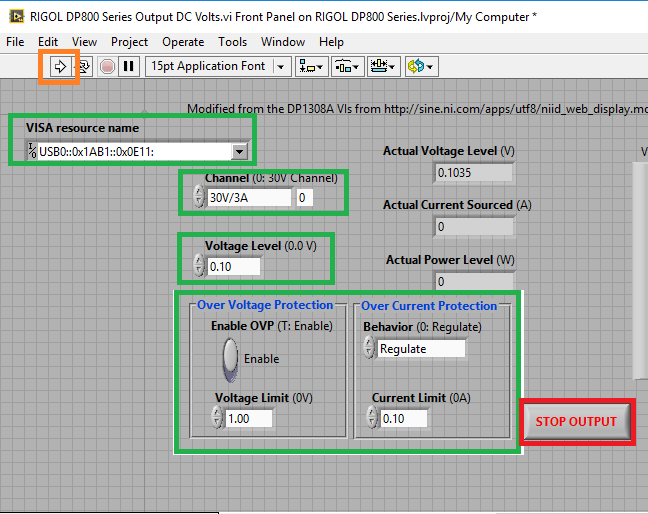Click the Actual Current Sourced indicator value
This screenshot has width=648, height=514.
[x=474, y=227]
